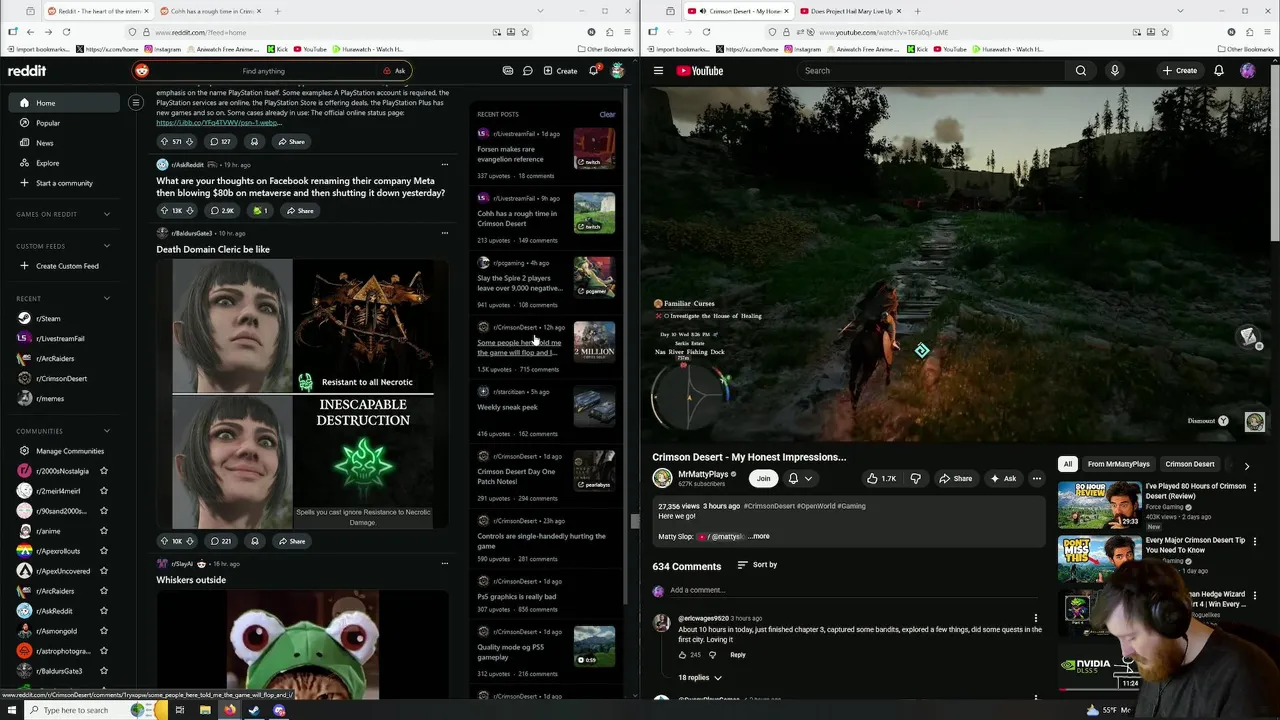Collapse Reddit sidebar with hamburger toggle

[136, 103]
